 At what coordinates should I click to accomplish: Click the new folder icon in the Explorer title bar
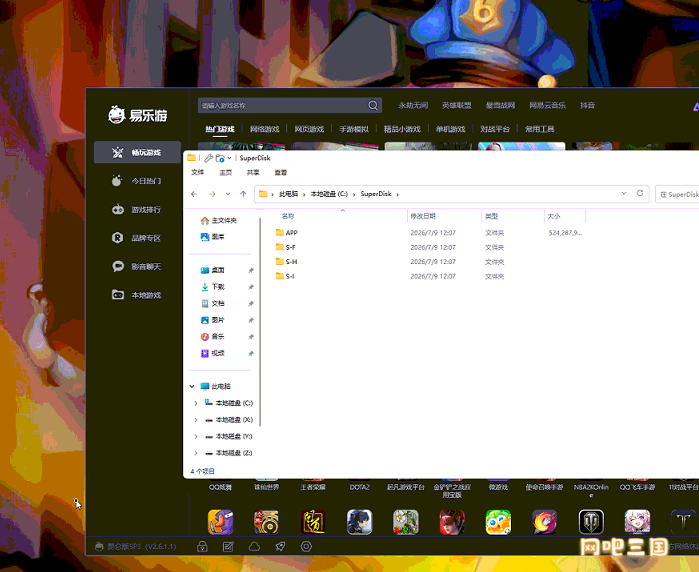pos(220,158)
